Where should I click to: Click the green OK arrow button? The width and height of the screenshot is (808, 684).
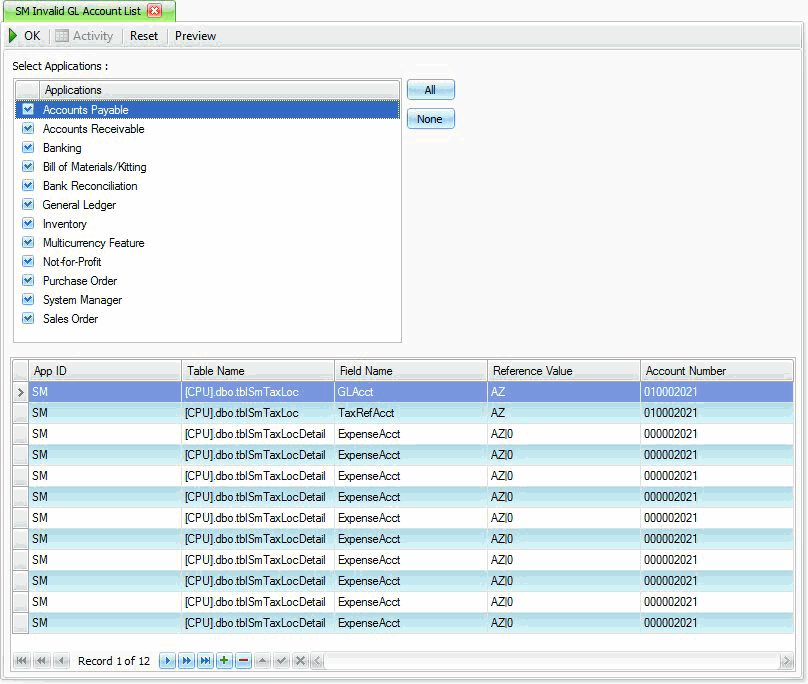coord(25,36)
